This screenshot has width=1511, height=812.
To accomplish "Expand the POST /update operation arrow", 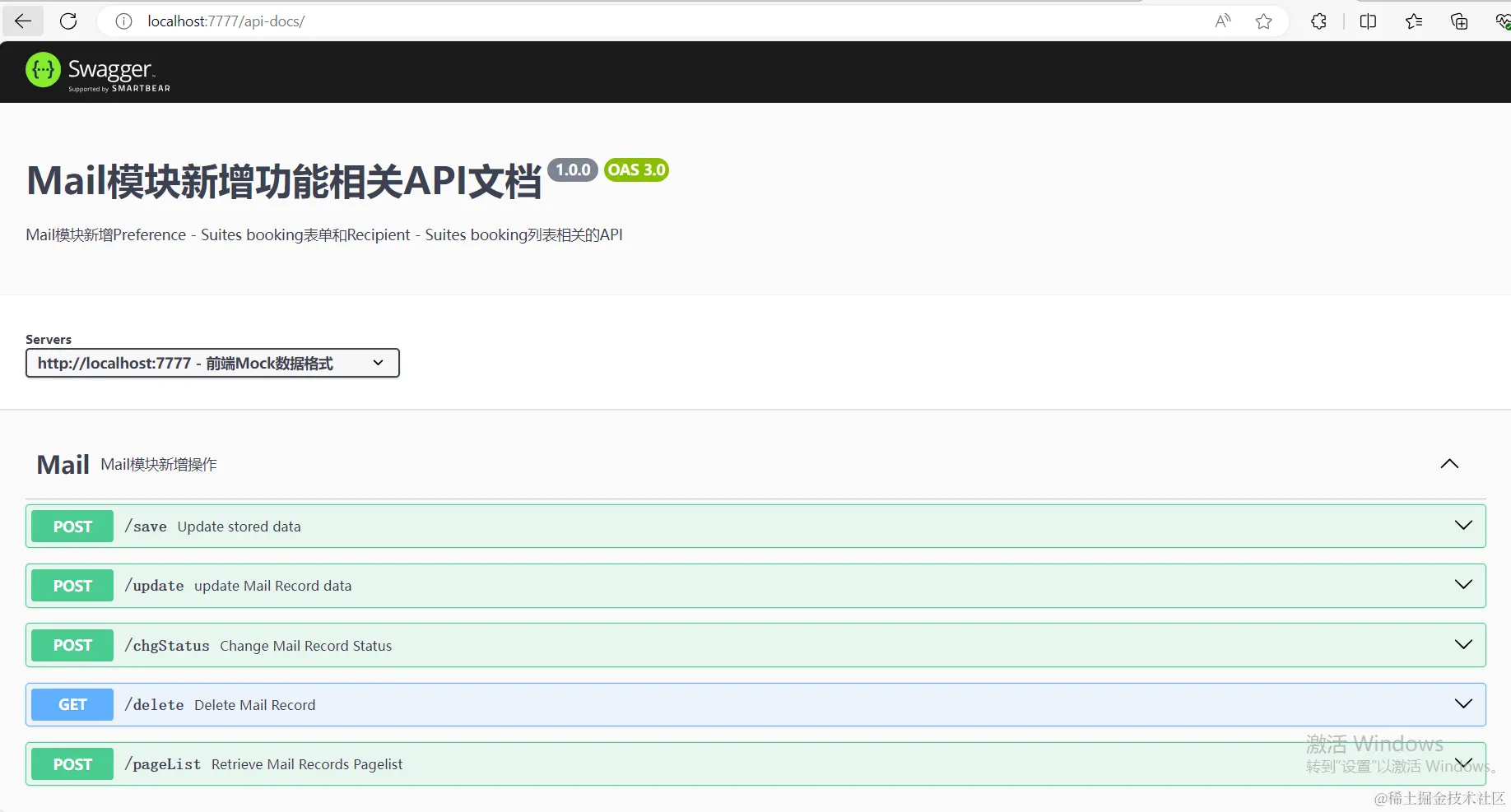I will [x=1463, y=584].
